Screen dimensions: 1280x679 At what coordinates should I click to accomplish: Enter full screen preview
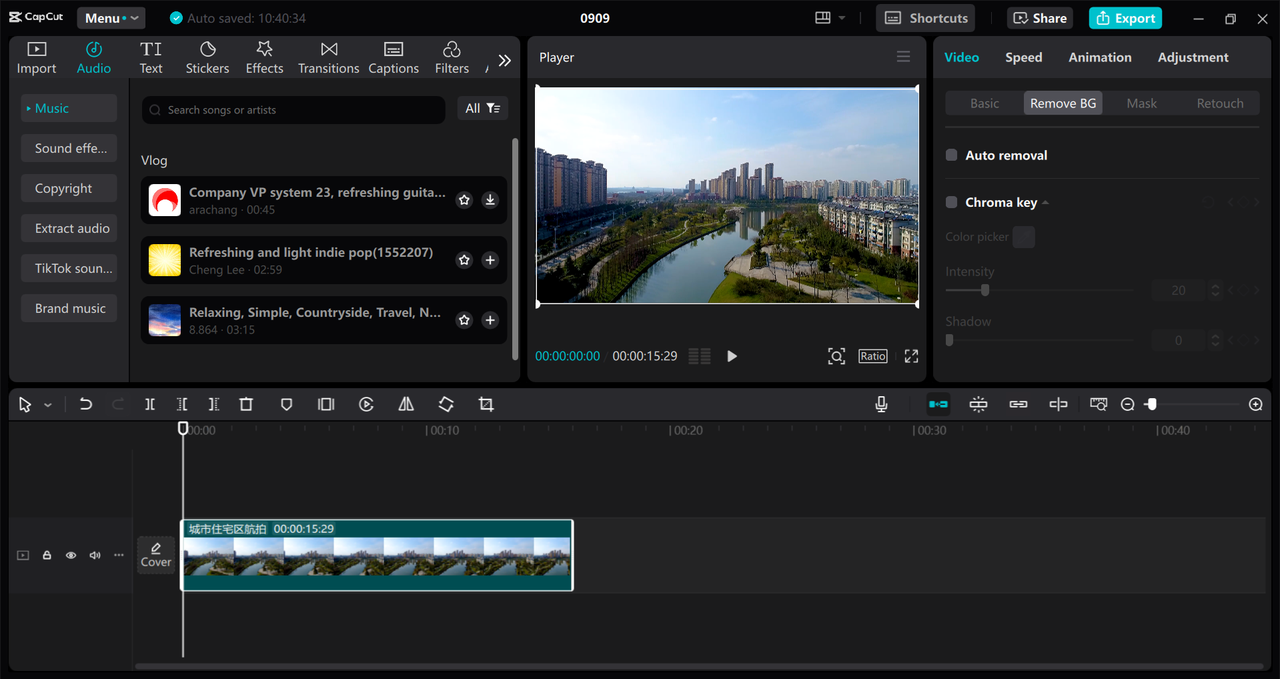tap(911, 356)
